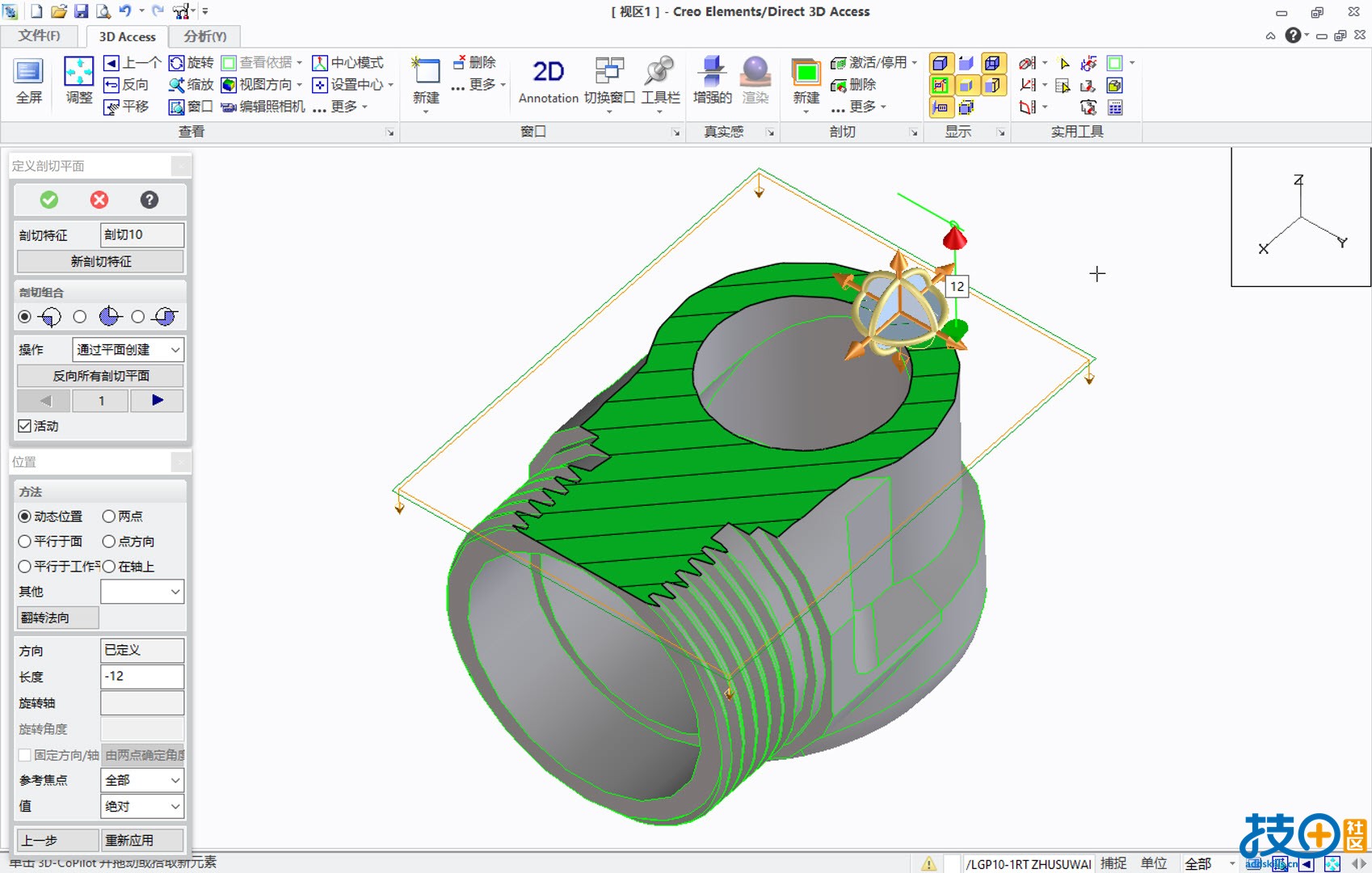The height and width of the screenshot is (873, 1372).
Task: Open the 文件(F) menu
Action: 39,36
